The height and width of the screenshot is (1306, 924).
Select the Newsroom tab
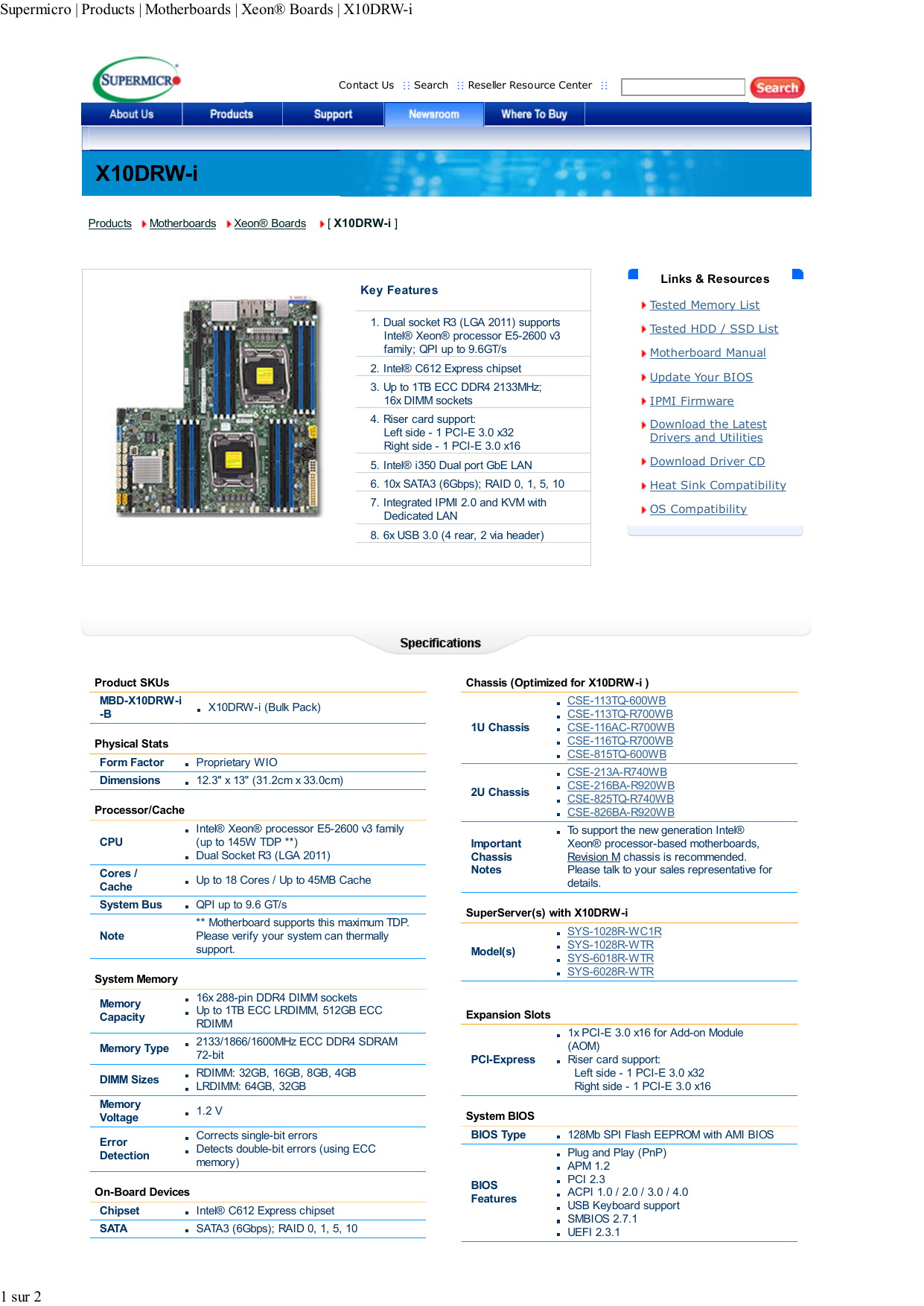tap(434, 114)
